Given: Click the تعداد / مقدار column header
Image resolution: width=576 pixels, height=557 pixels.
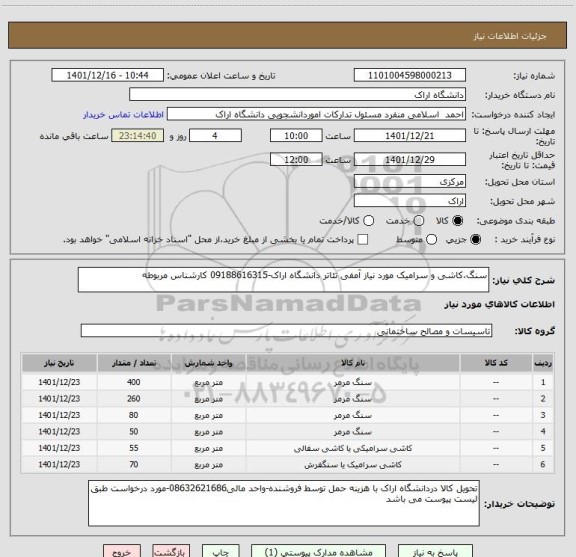Looking at the screenshot, I should point(134,363).
